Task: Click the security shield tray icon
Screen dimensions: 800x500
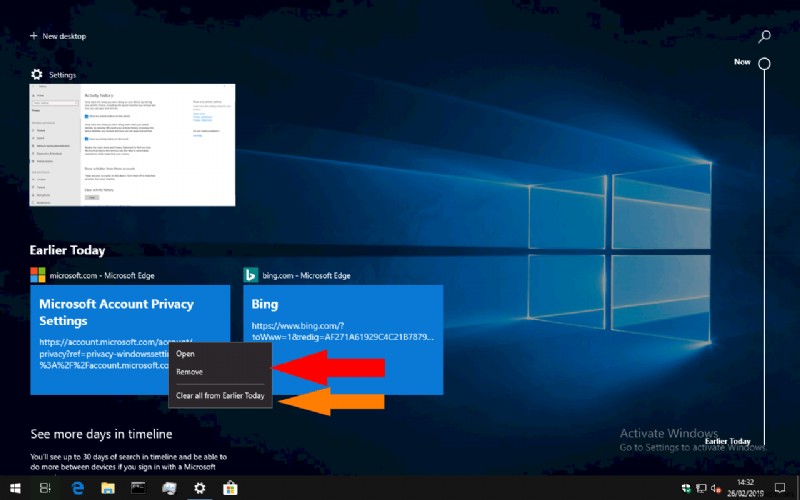Action: click(686, 489)
